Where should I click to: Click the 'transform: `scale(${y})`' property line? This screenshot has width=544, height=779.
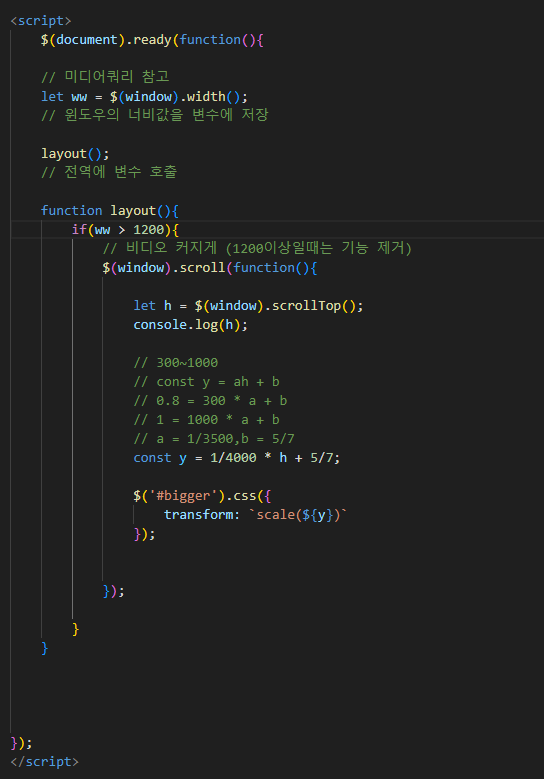tap(255, 515)
